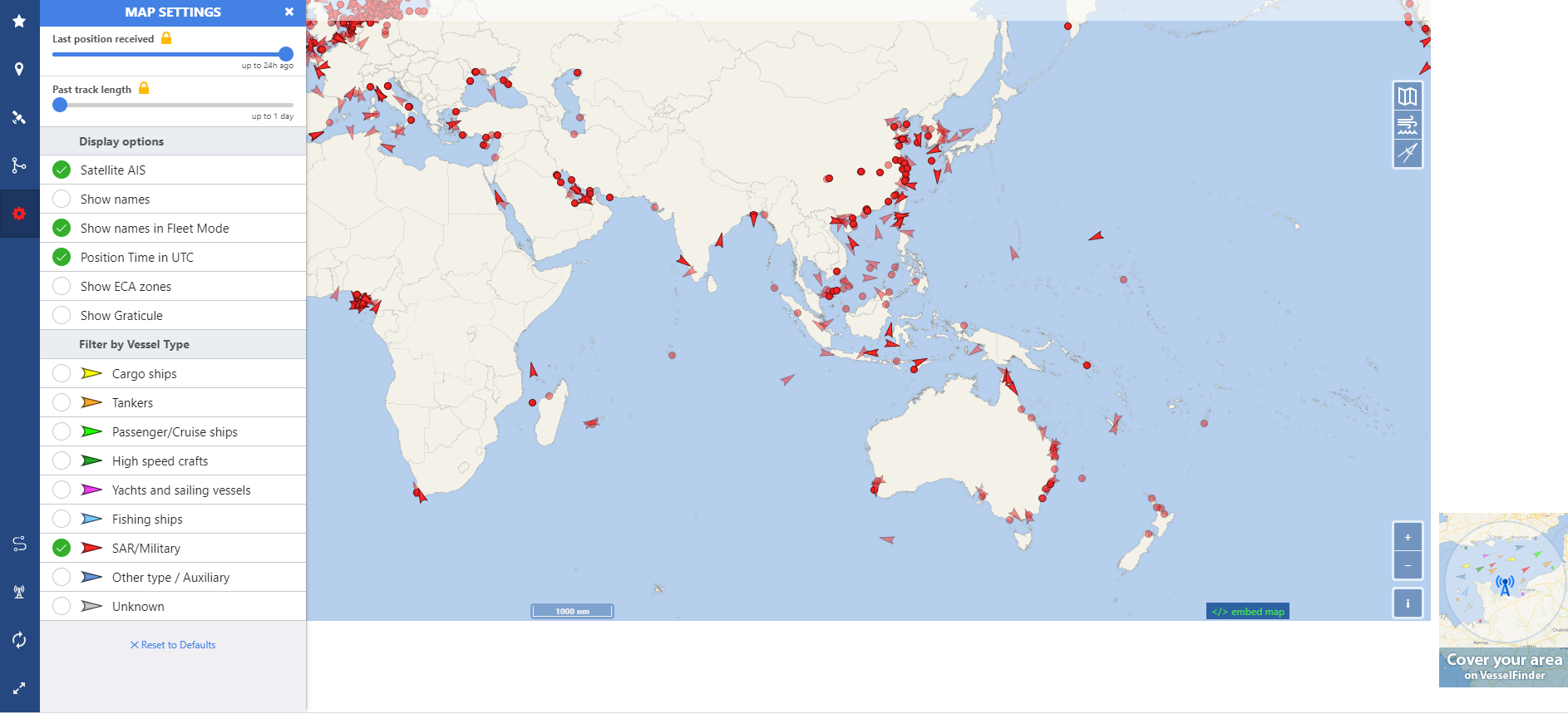This screenshot has height=714, width=1568.
Task: Zoom in with the plus button
Action: 1408,537
